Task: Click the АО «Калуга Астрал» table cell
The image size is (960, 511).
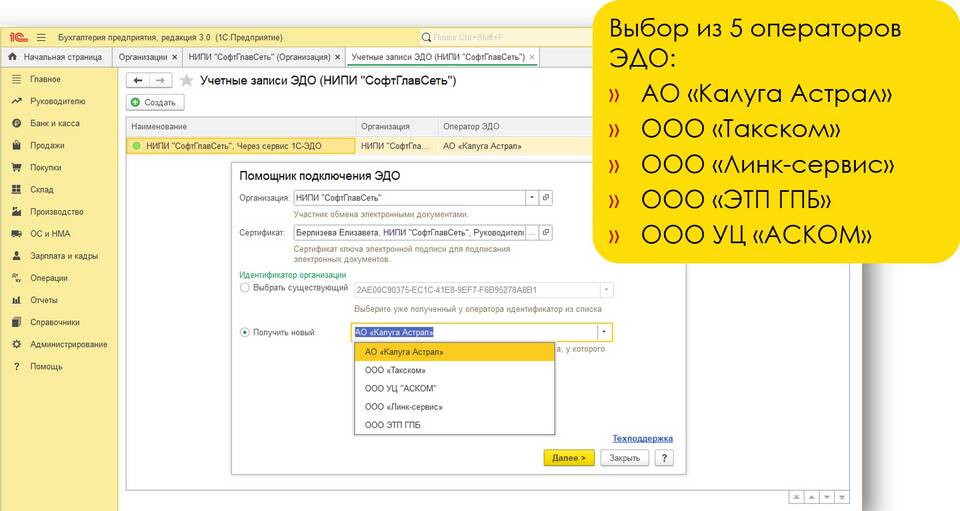Action: 516,146
